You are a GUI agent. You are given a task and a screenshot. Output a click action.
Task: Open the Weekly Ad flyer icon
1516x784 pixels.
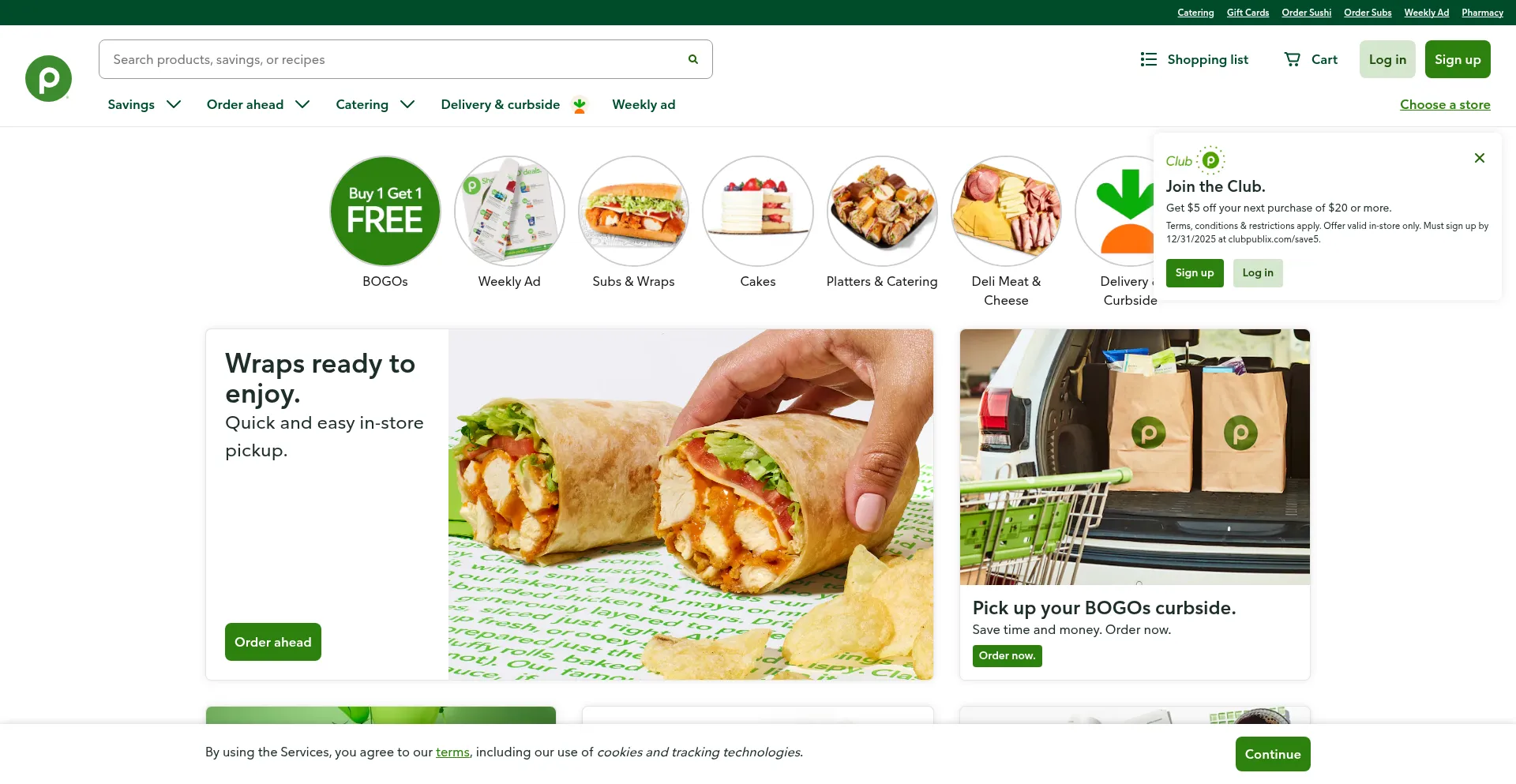tap(509, 211)
